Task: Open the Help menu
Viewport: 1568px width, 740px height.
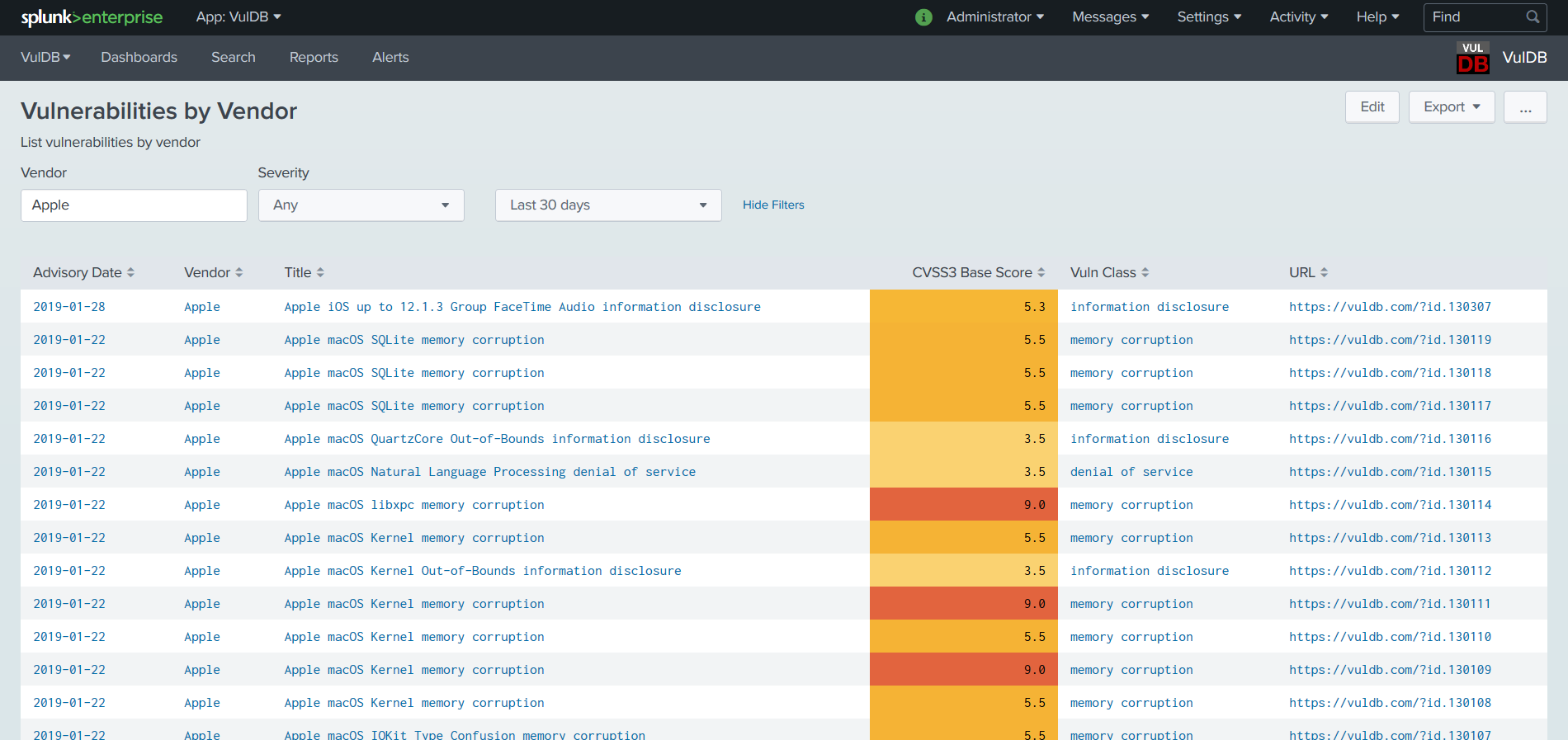Action: click(1377, 16)
